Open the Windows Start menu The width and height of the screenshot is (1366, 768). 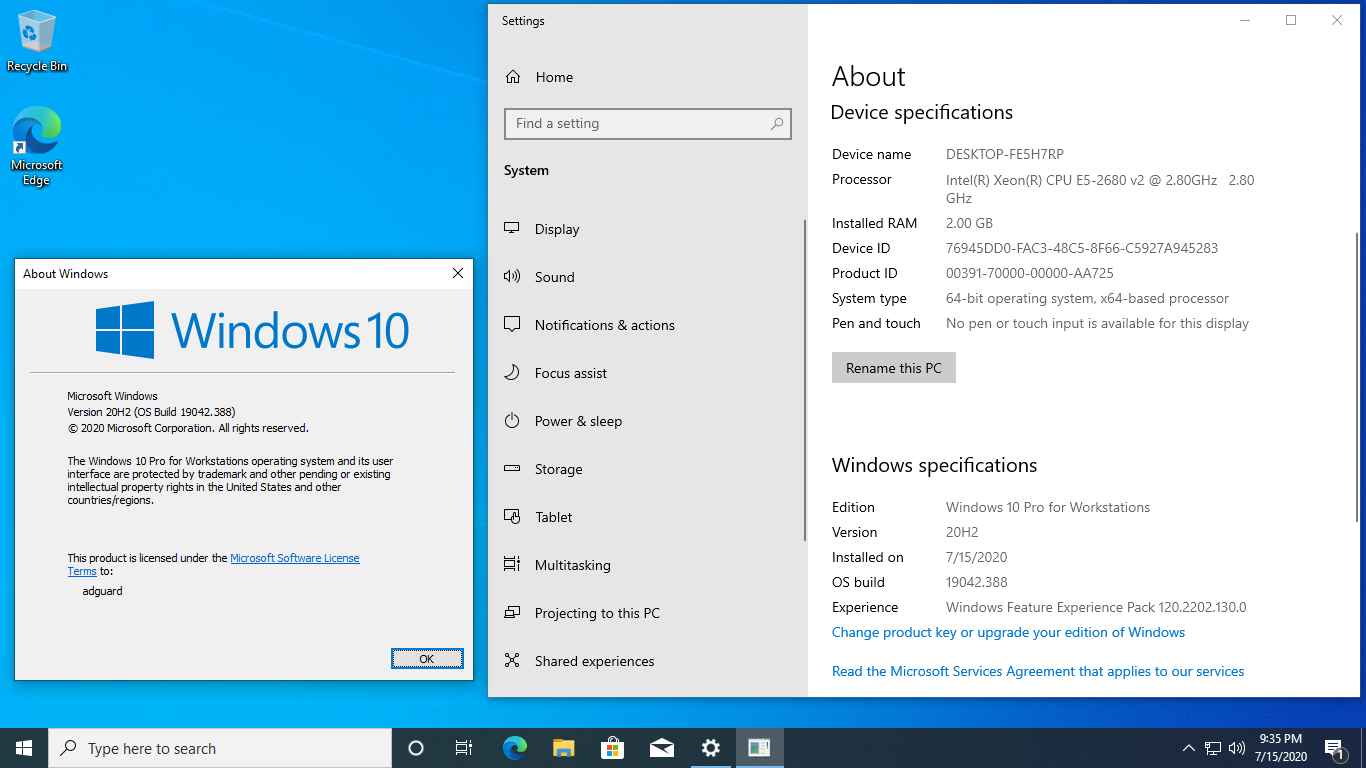[x=24, y=748]
